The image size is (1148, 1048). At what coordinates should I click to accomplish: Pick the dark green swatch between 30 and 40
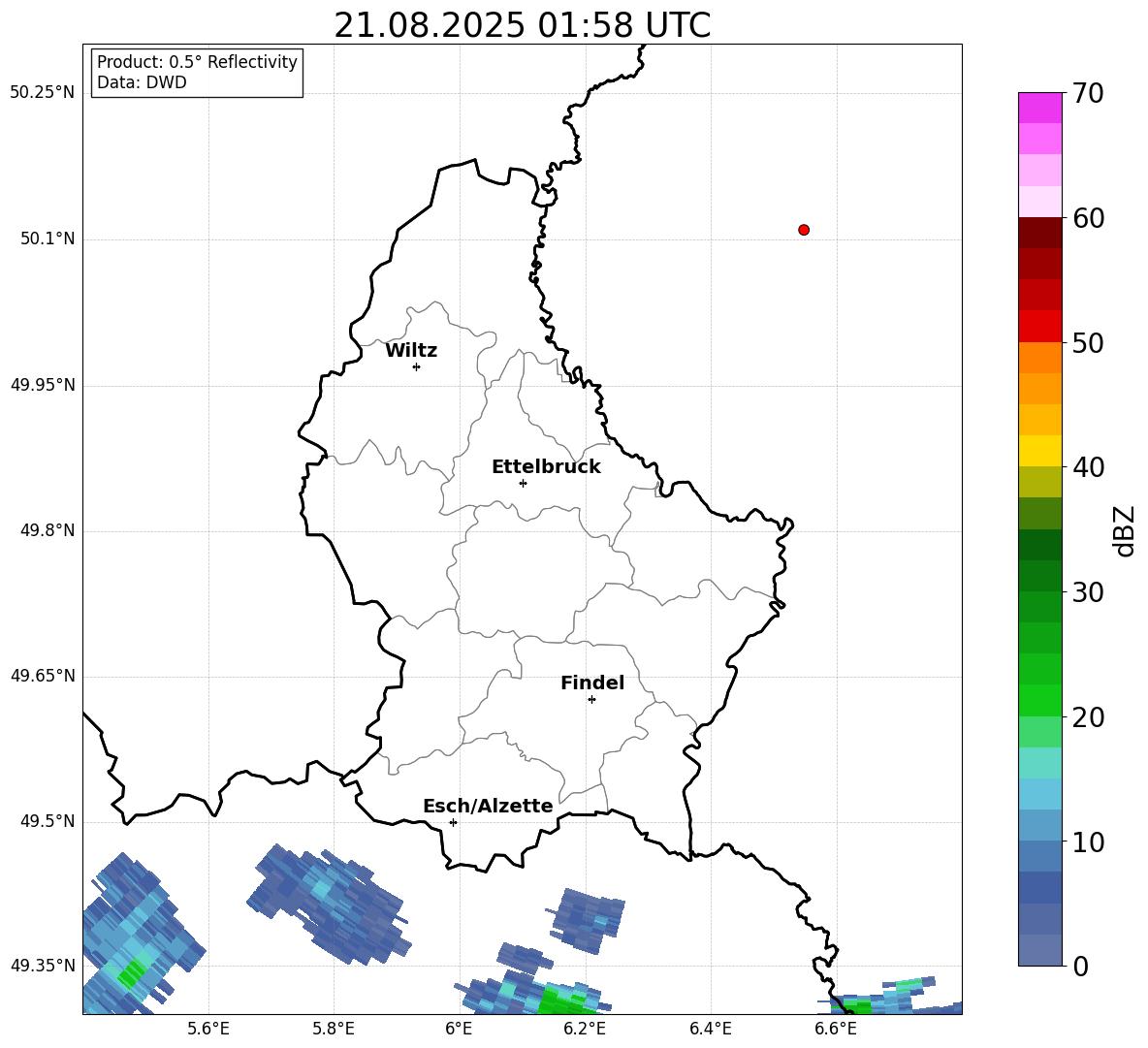pyautogui.click(x=1039, y=545)
